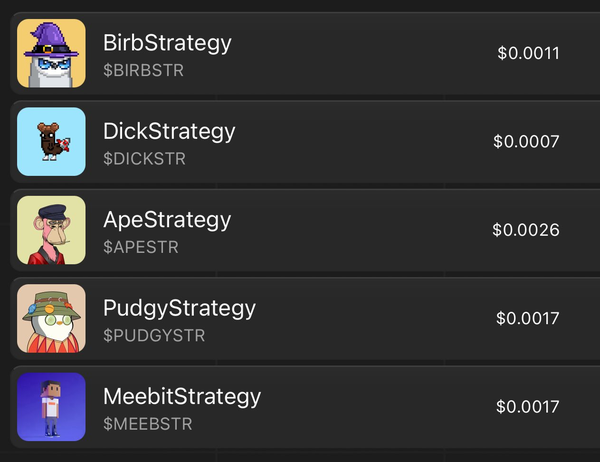Click the $0.0011 price for BirbStrategy

pos(528,53)
